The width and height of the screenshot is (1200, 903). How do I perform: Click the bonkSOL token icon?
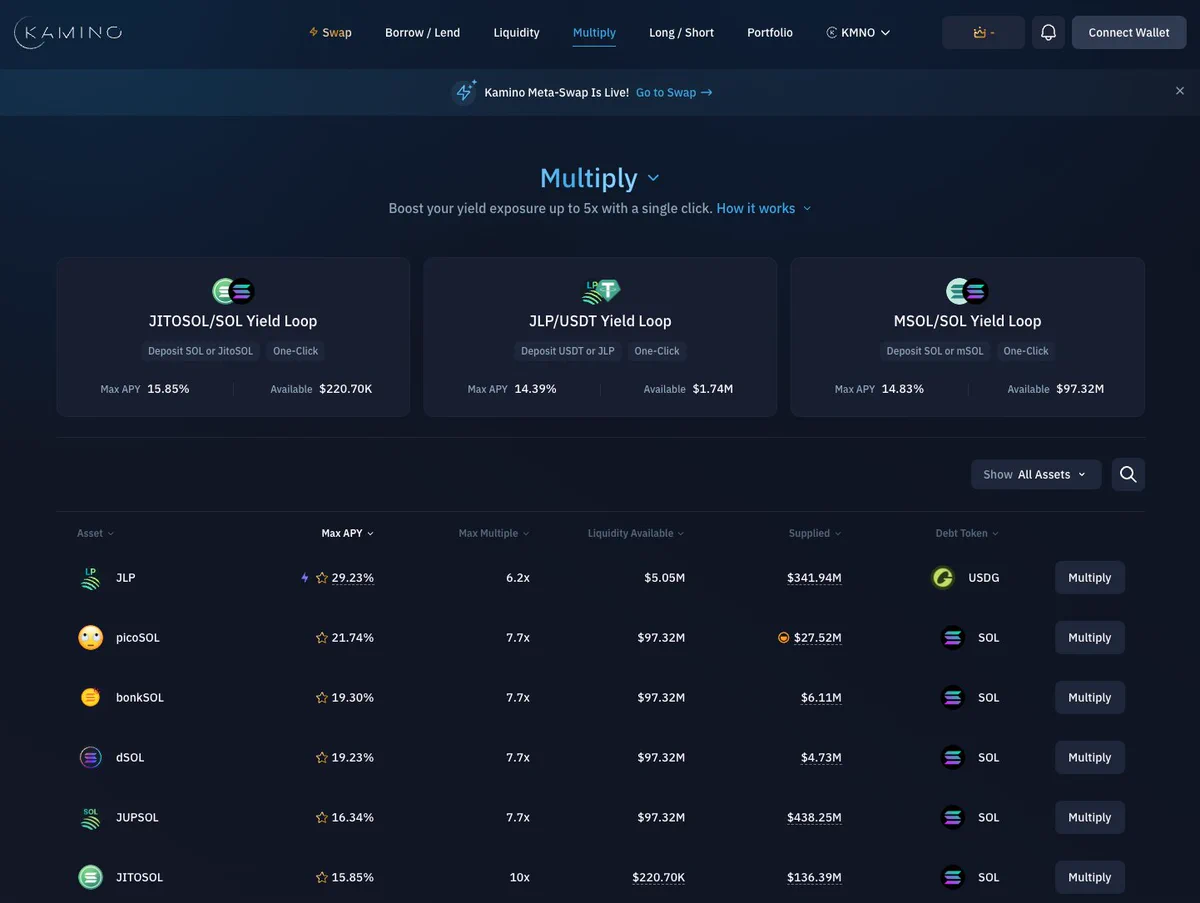click(x=90, y=698)
